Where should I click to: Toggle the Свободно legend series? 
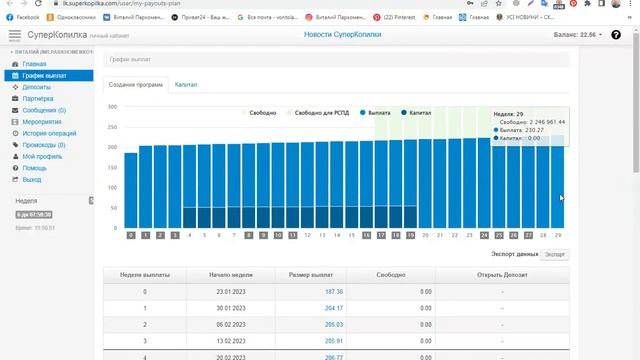pos(259,113)
